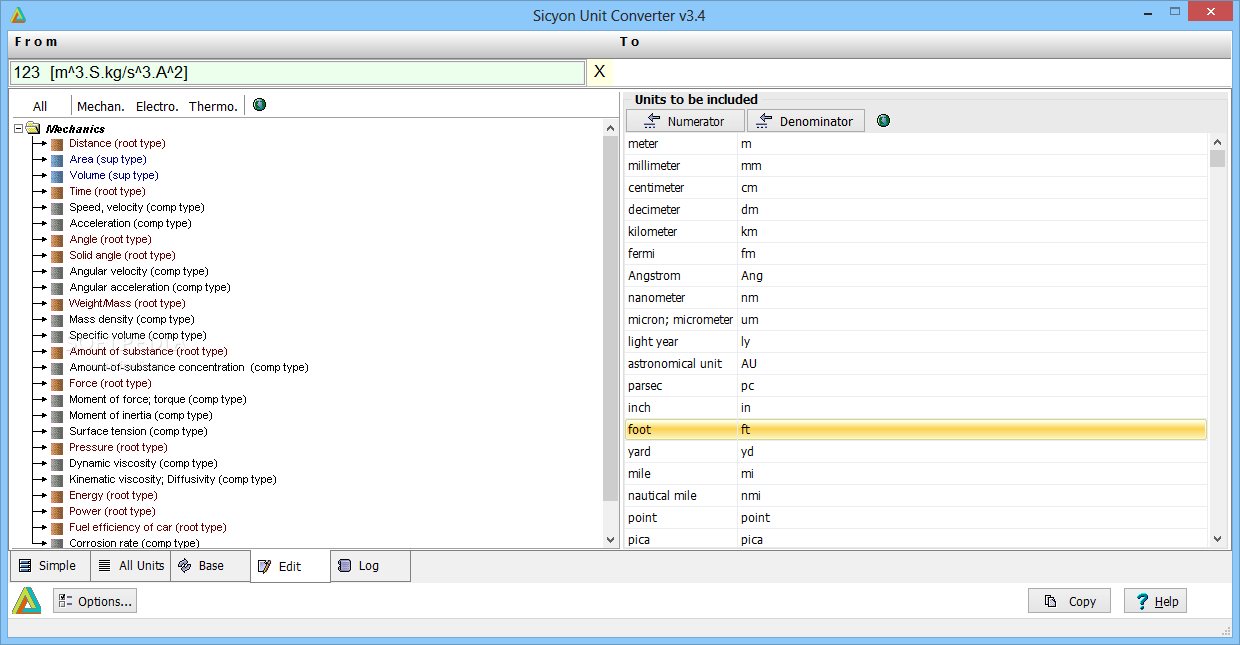The height and width of the screenshot is (645, 1240).
Task: Select Angular acceleration (comp type)
Action: (x=149, y=288)
